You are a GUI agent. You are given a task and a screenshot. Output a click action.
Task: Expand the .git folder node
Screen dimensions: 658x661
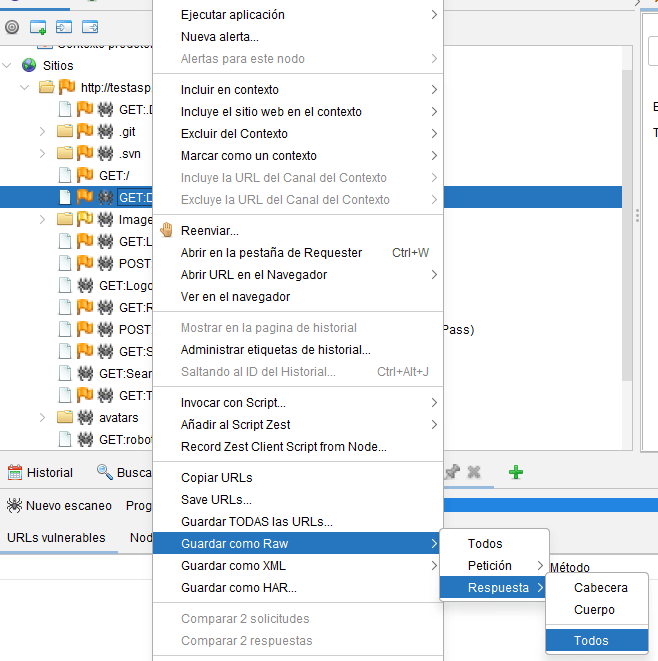(x=42, y=131)
